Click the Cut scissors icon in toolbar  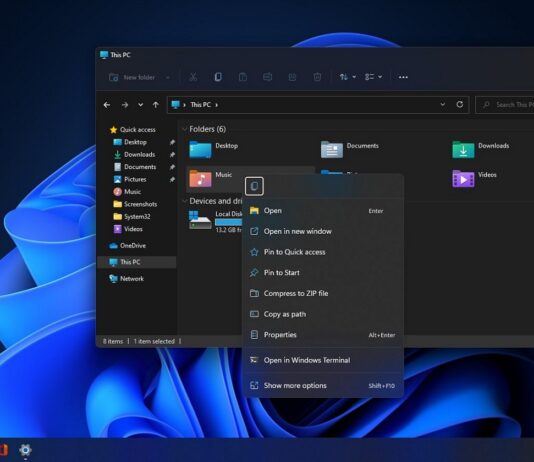[x=193, y=77]
